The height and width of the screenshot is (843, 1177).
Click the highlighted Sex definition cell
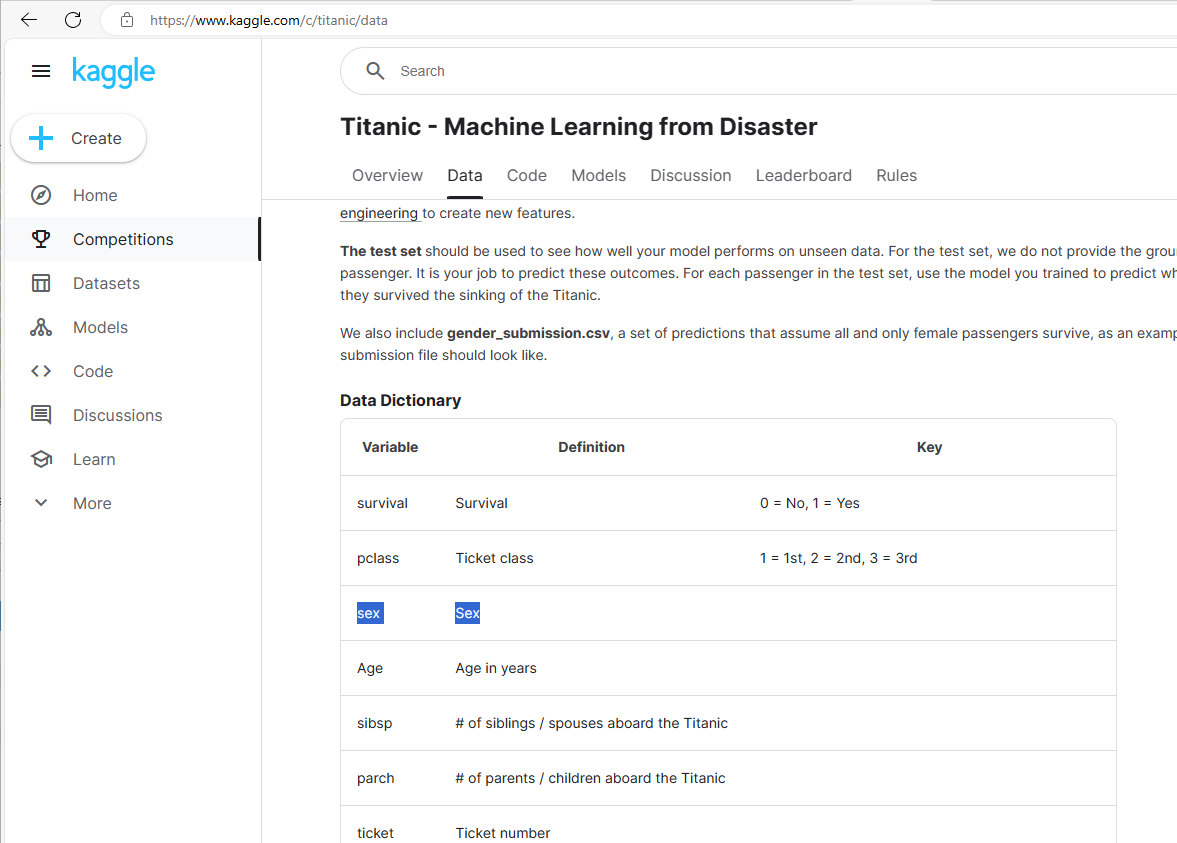point(468,613)
